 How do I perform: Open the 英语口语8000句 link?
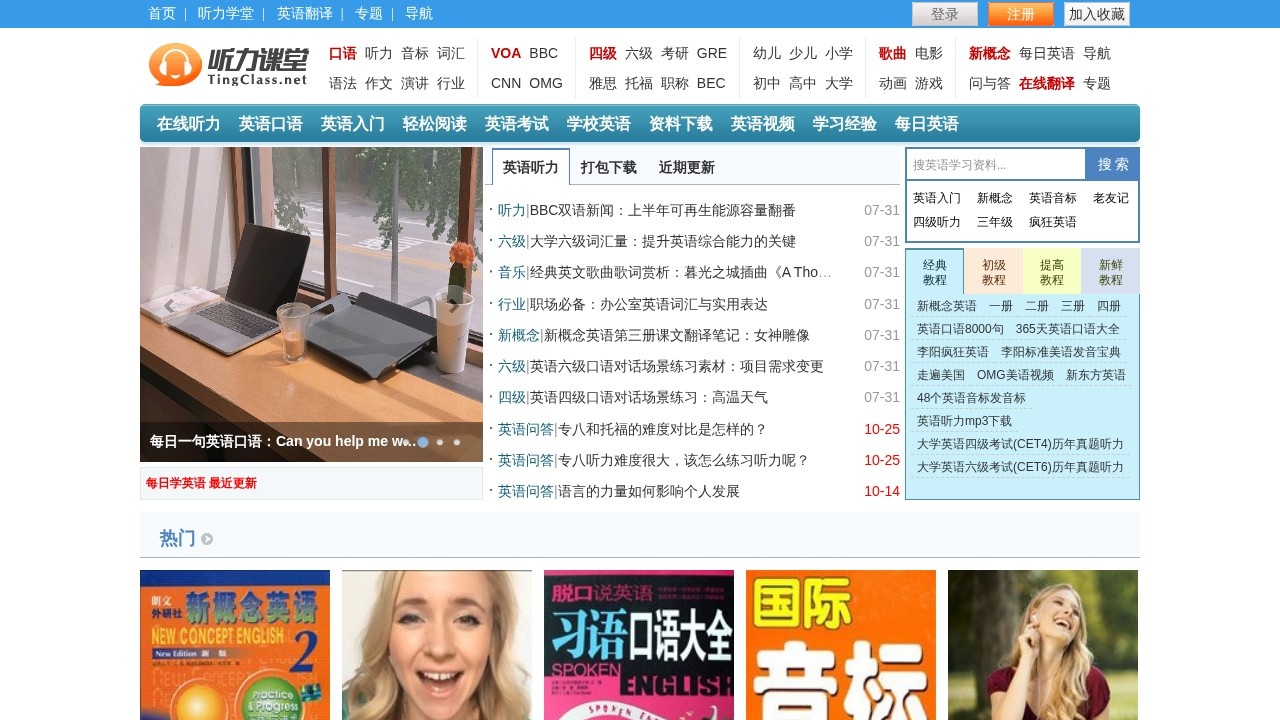pyautogui.click(x=958, y=329)
